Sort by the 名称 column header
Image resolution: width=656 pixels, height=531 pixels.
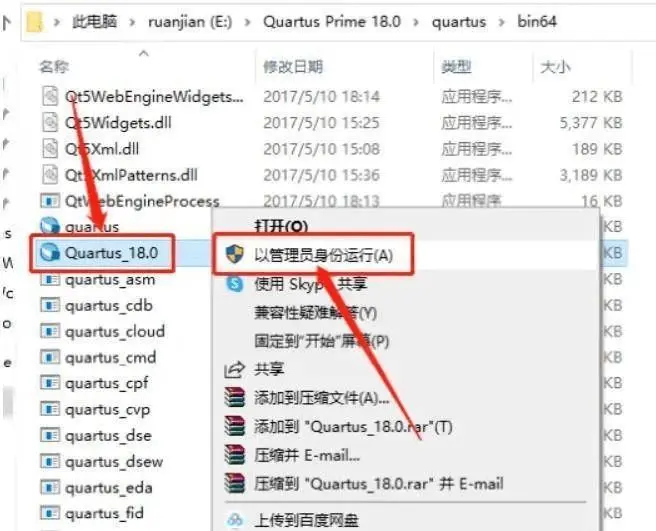54,66
